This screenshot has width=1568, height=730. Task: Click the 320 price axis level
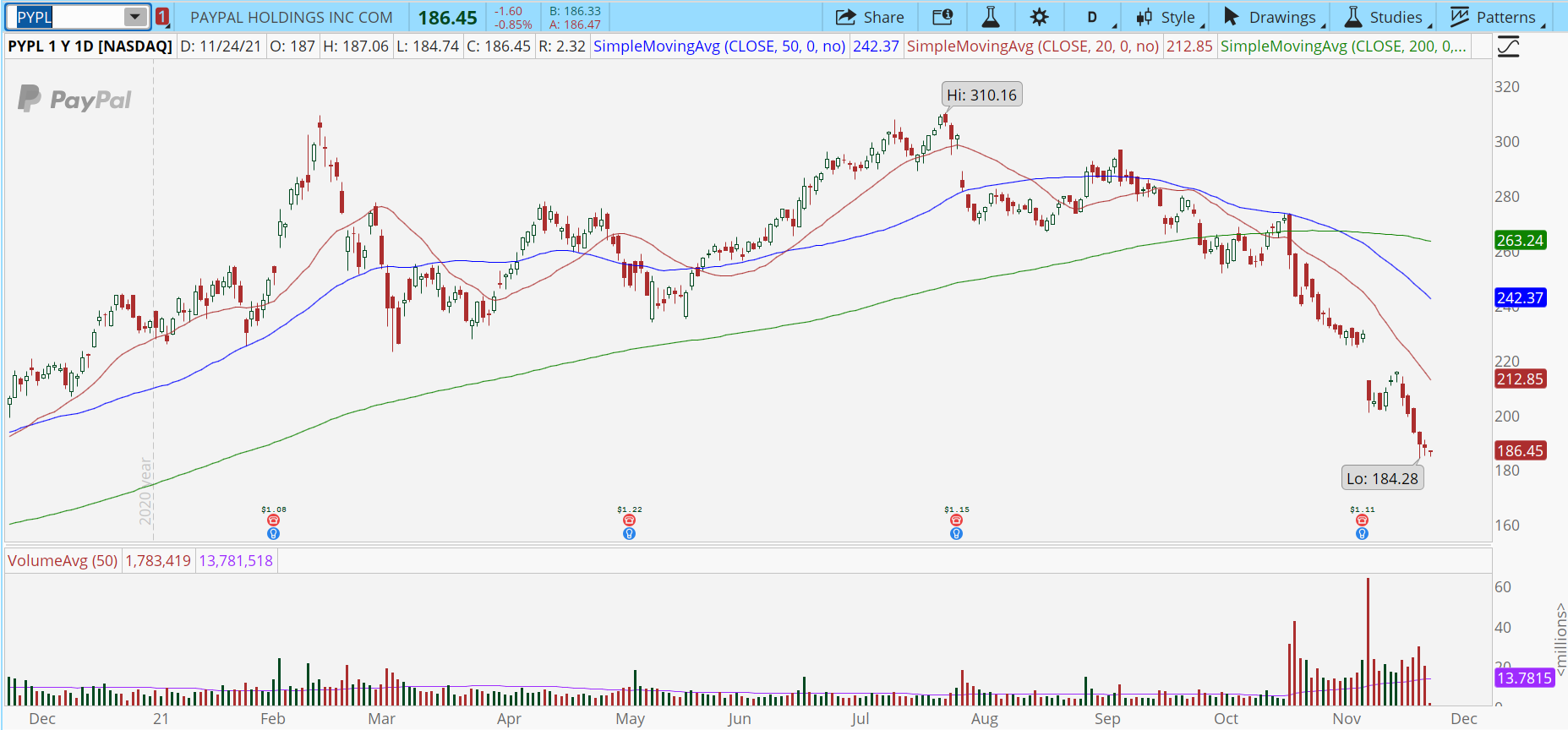pyautogui.click(x=1507, y=87)
